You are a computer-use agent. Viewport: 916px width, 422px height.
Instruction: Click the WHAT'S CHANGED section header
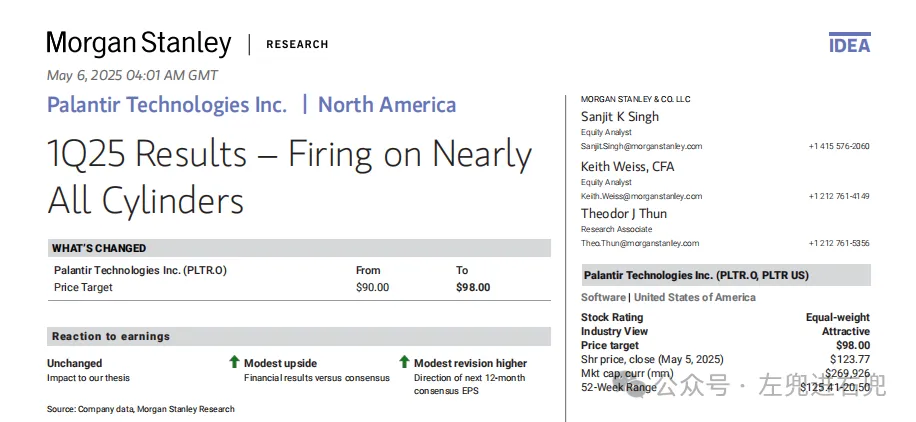[99, 248]
